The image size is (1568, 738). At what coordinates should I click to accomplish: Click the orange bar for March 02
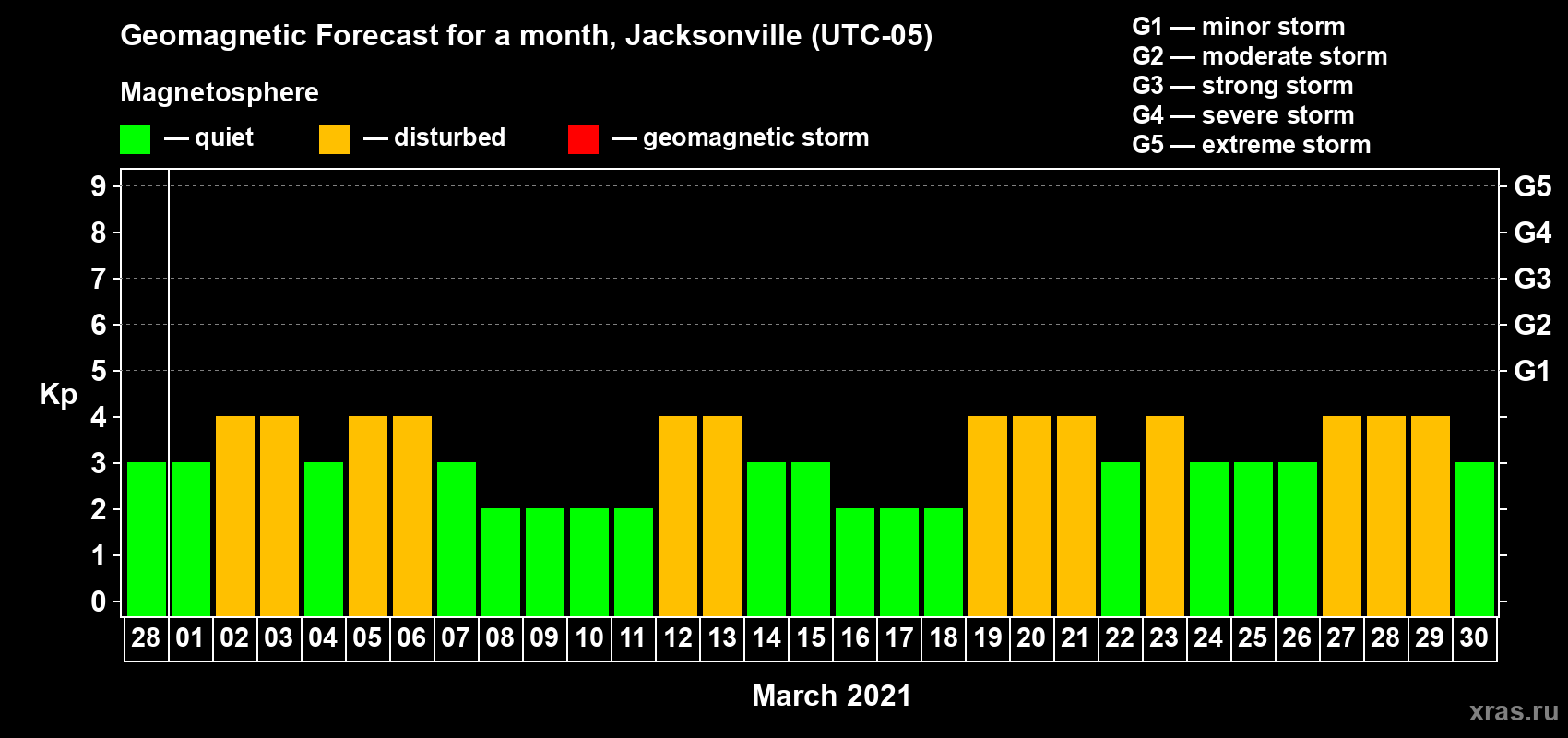click(x=235, y=516)
